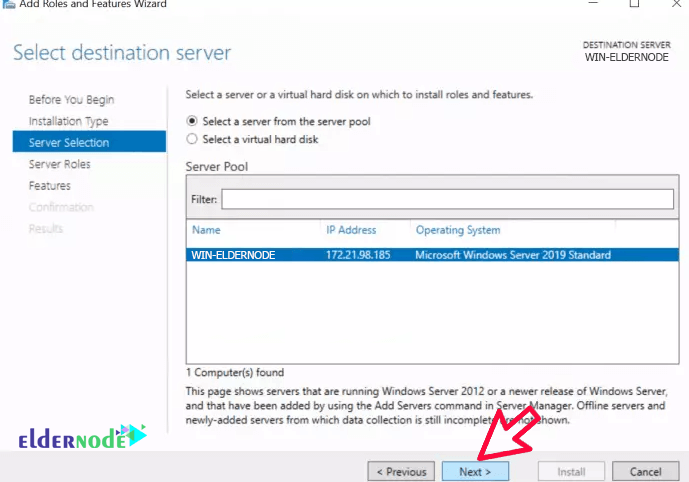This screenshot has height=482, width=689.
Task: Select the WIN-ELDERNODE server row
Action: [432, 255]
